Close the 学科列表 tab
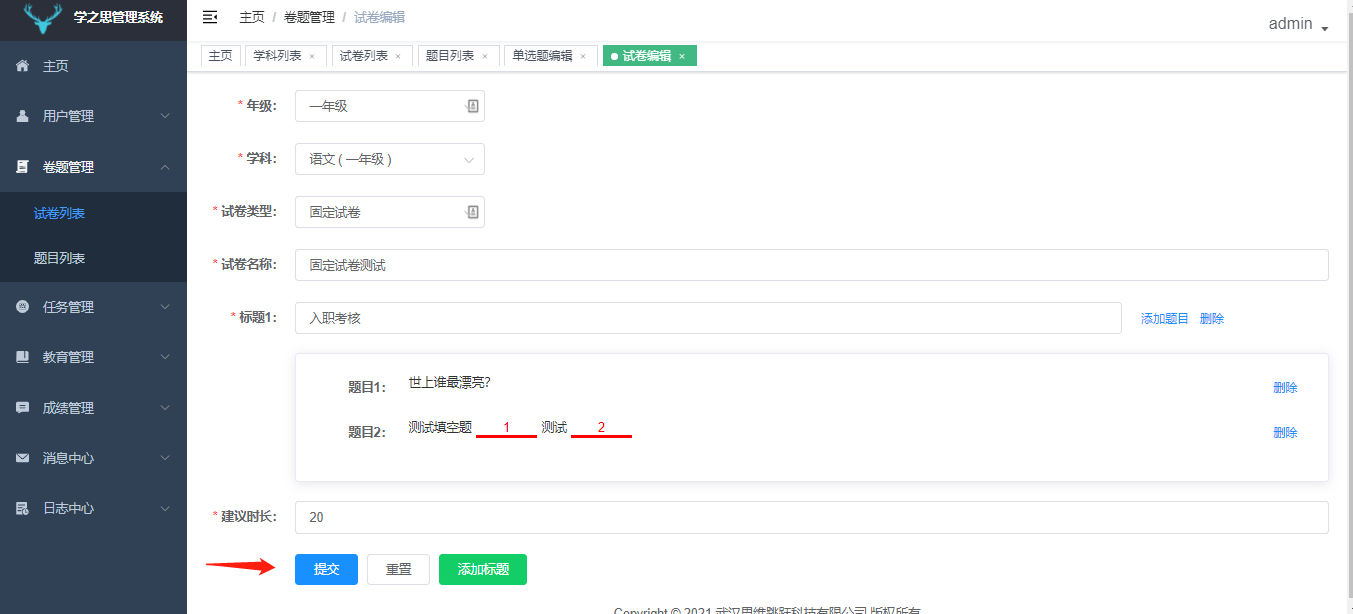Screen dimensions: 1353x614 tap(312, 57)
